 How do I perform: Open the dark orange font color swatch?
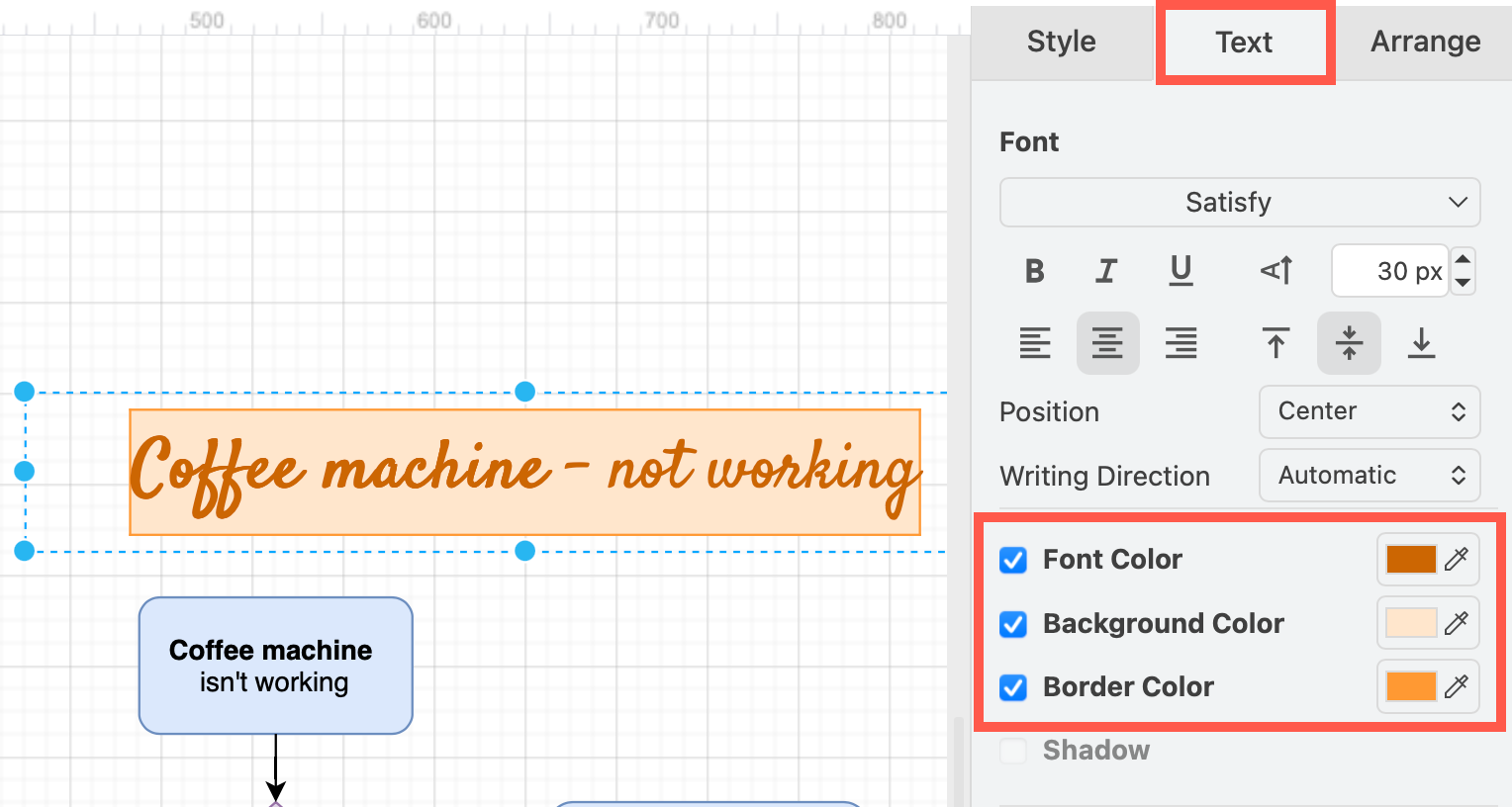tap(1411, 560)
